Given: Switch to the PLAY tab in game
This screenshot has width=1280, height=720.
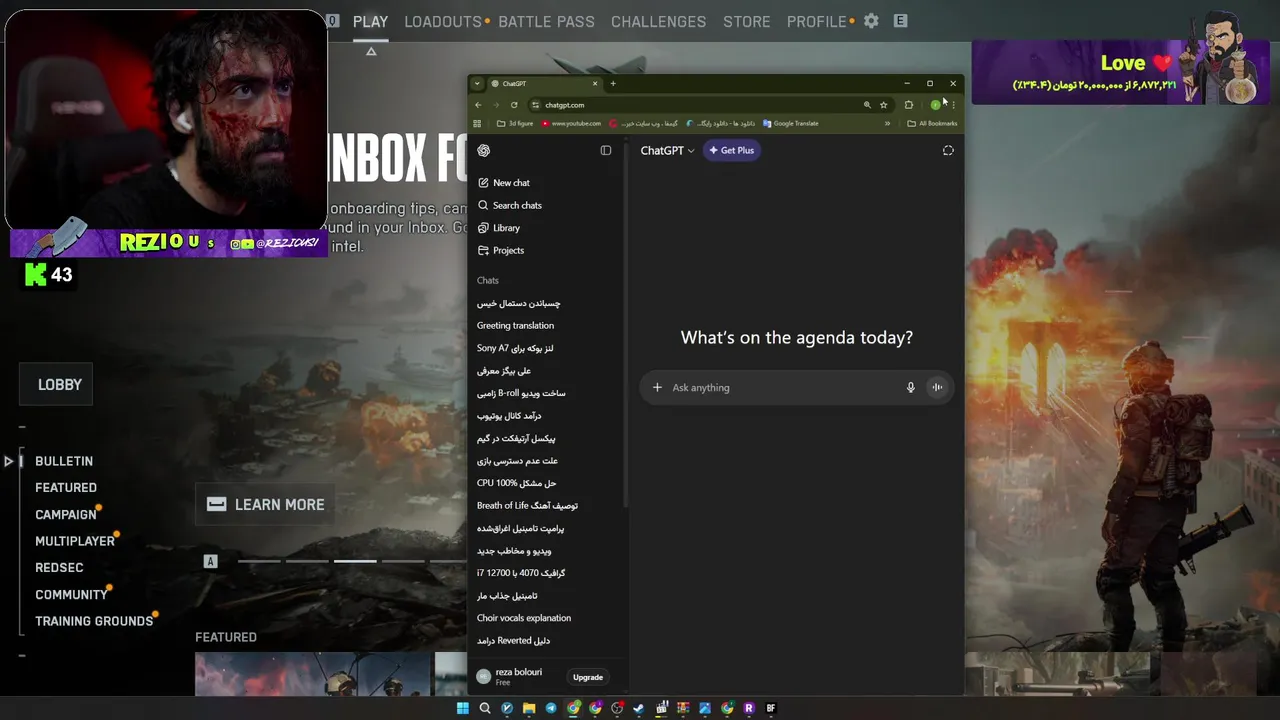Looking at the screenshot, I should [370, 21].
